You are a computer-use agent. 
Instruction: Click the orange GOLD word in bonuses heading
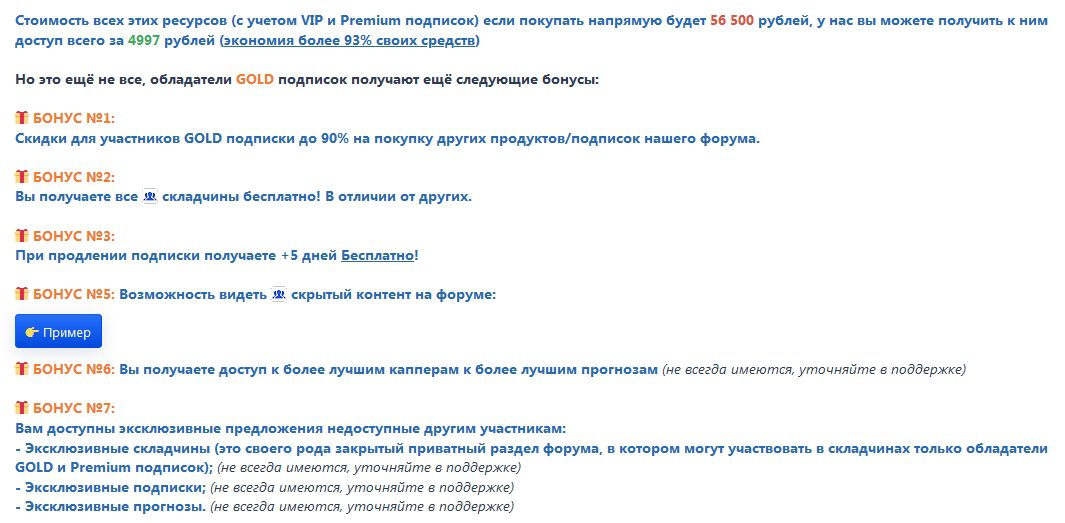click(255, 79)
